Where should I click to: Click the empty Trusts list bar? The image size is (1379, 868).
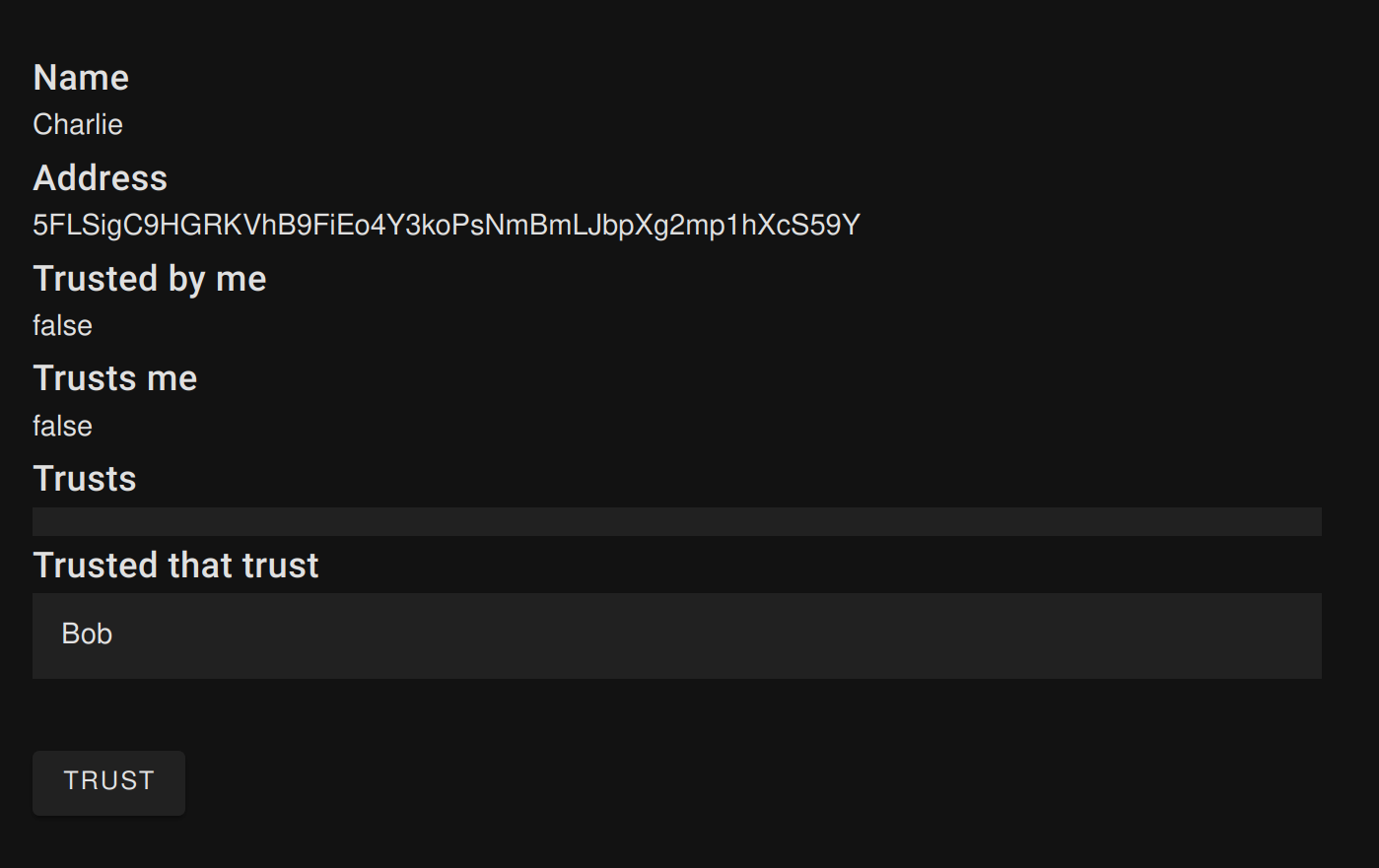tap(677, 521)
